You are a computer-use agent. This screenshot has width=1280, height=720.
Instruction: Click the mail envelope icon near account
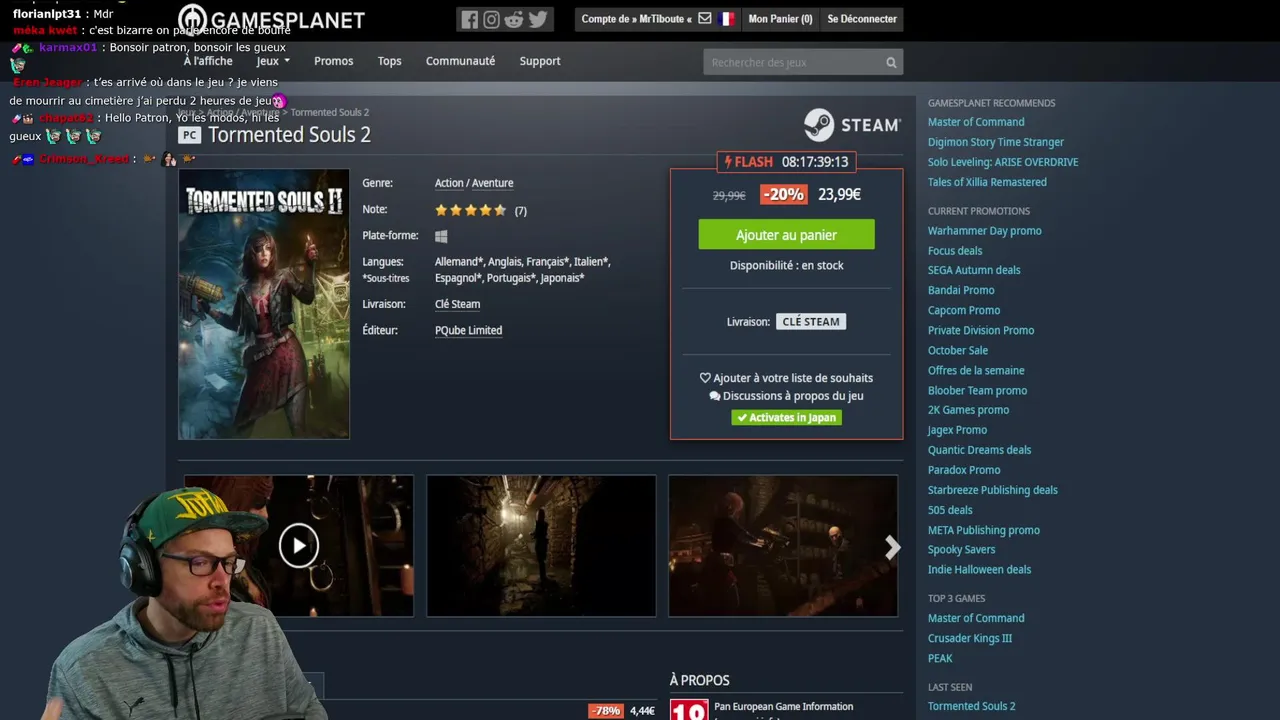705,19
